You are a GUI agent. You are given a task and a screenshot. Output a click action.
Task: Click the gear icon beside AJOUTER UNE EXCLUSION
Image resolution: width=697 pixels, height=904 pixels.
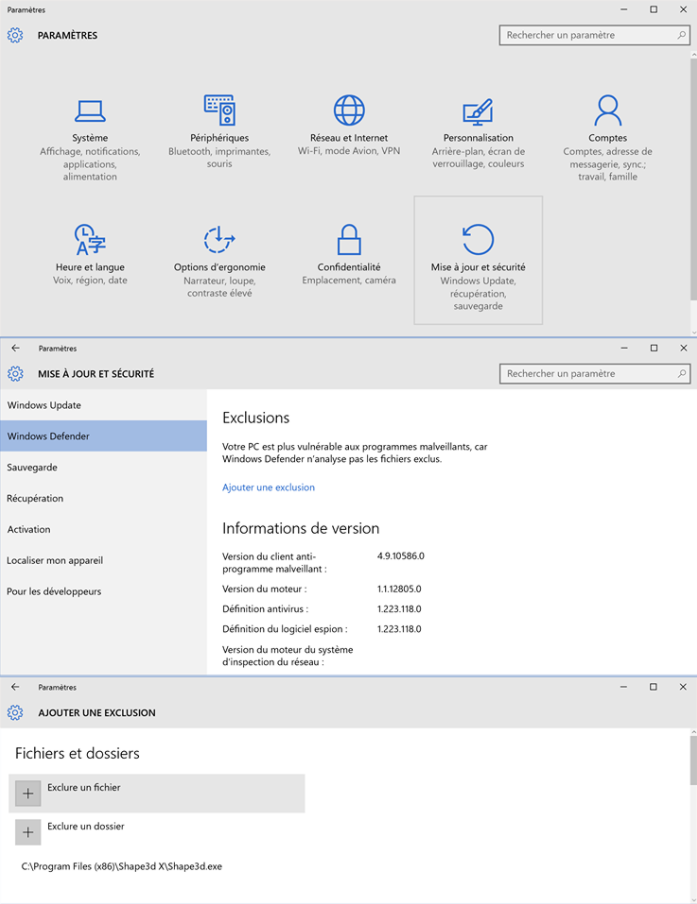(15, 713)
